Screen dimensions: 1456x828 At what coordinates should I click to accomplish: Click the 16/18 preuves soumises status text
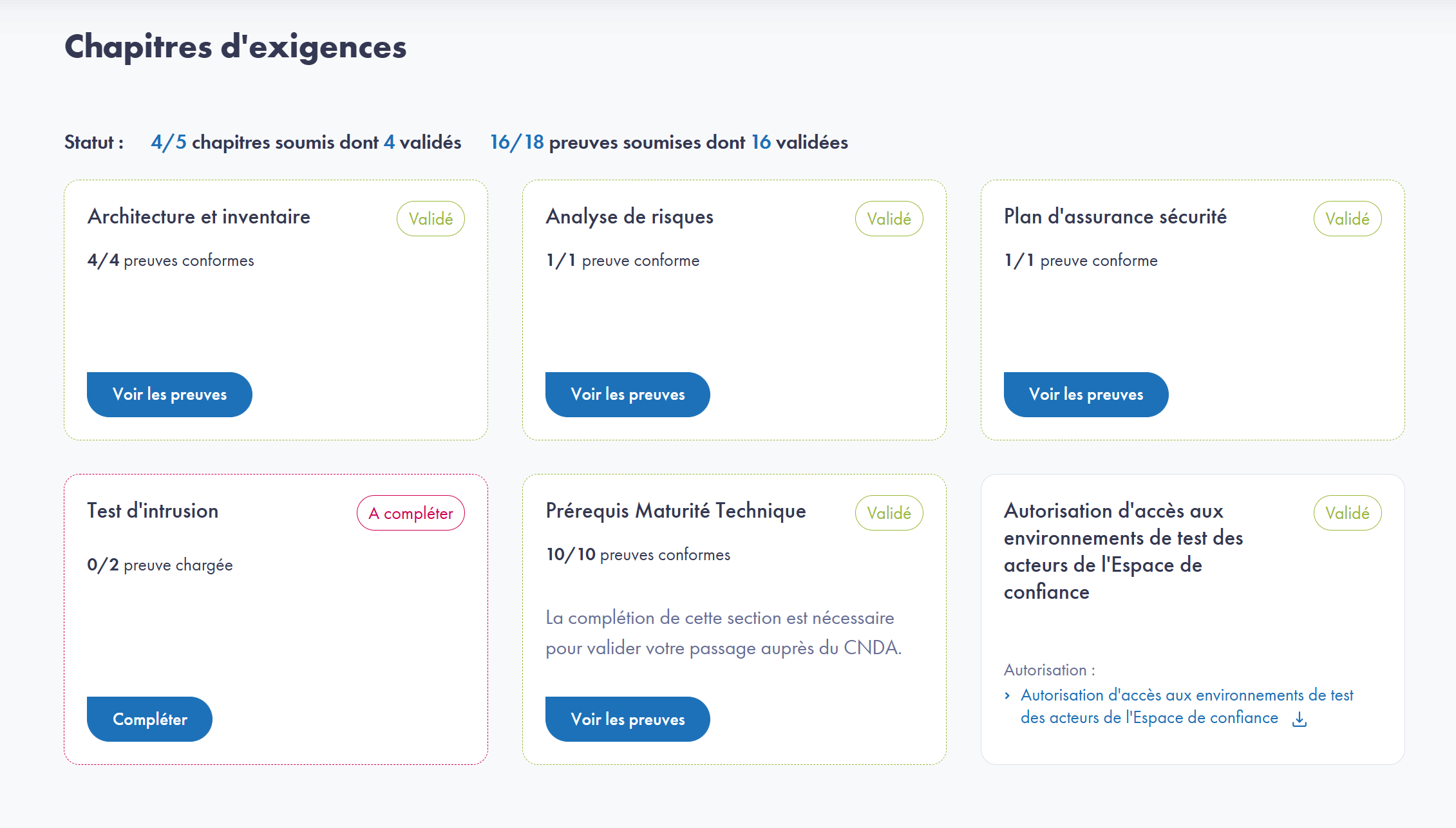[x=668, y=142]
